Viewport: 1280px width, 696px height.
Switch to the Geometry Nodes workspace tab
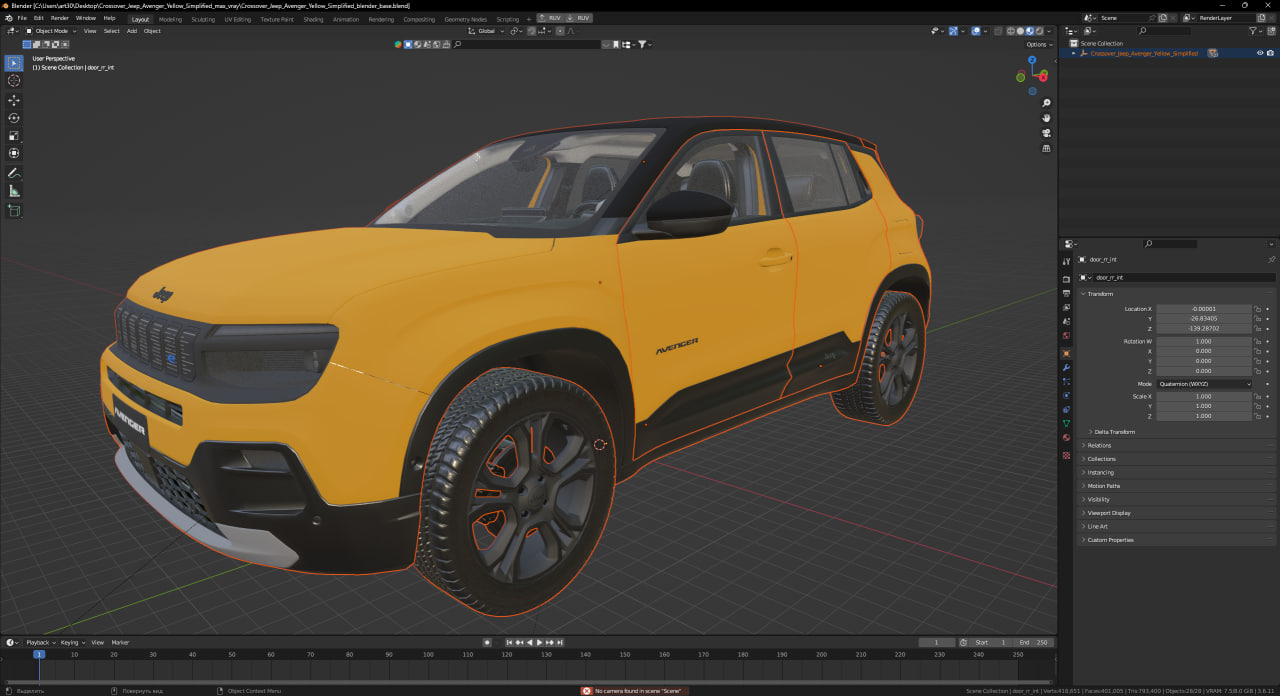[465, 19]
